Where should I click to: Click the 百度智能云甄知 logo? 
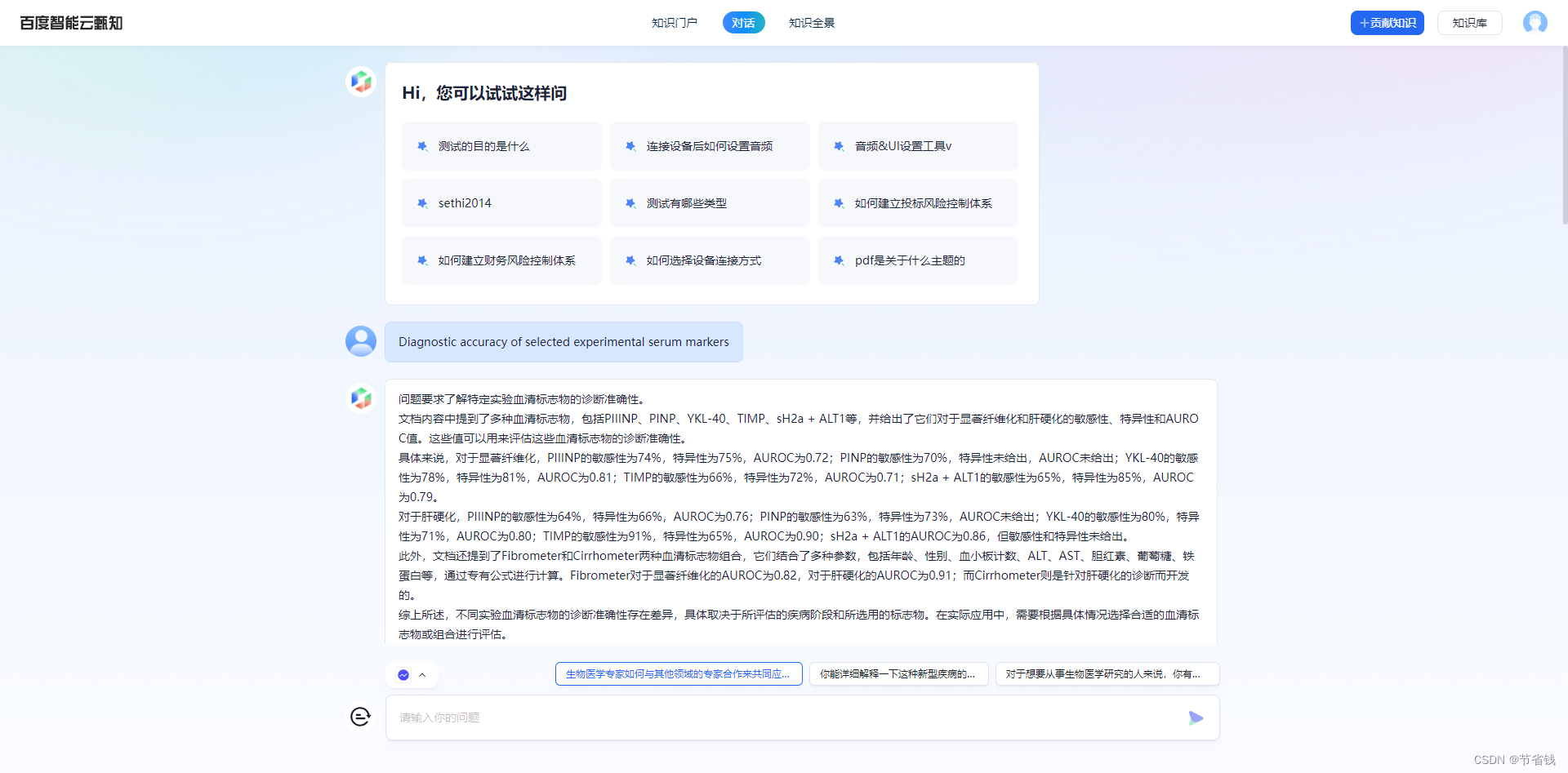(x=71, y=23)
